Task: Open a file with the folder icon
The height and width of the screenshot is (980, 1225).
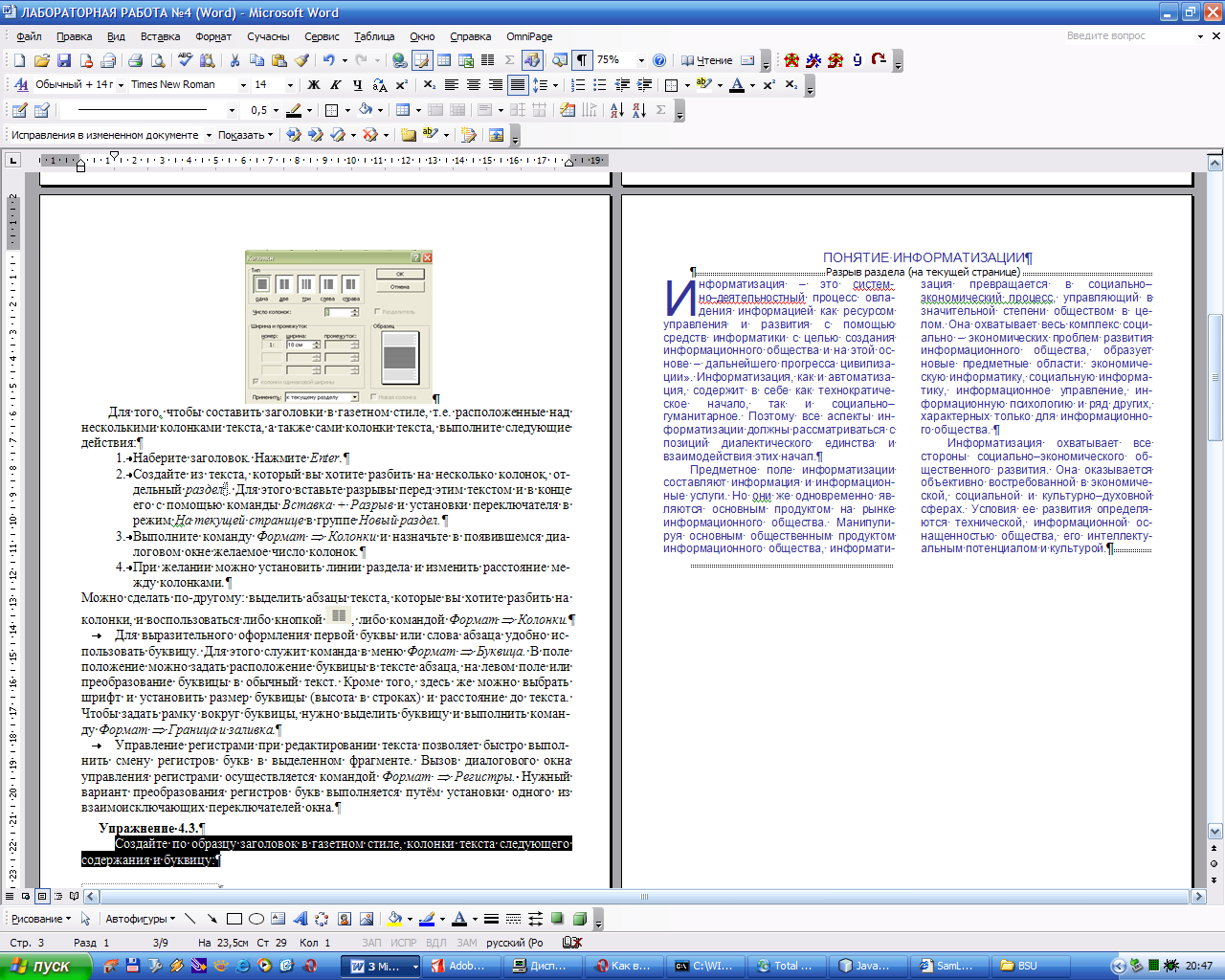Action: pos(41,60)
